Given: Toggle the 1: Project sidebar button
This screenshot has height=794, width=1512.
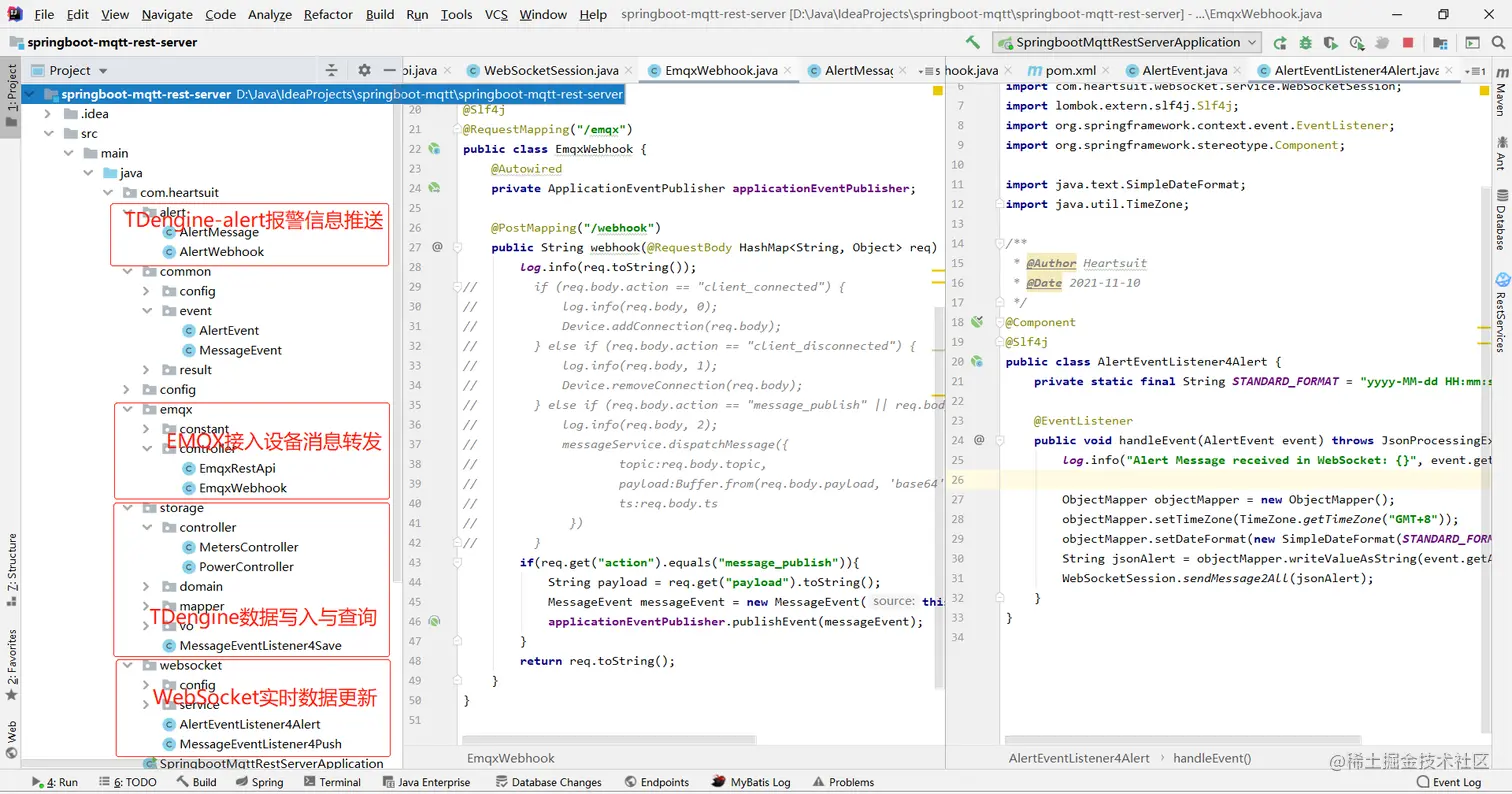Looking at the screenshot, I should pos(11,96).
